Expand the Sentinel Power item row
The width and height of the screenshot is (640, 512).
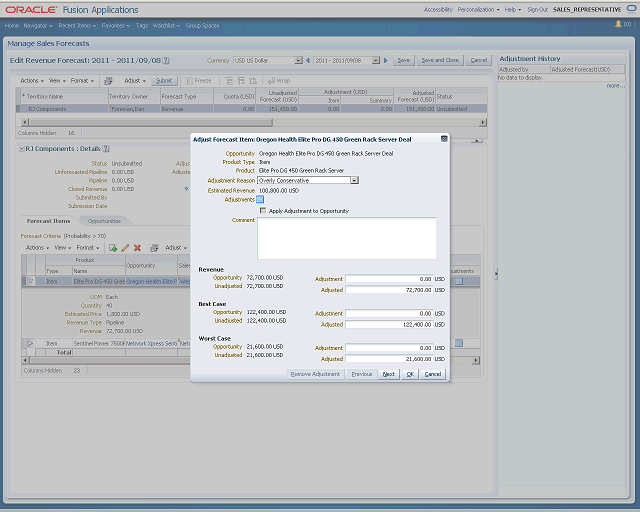pyautogui.click(x=31, y=343)
